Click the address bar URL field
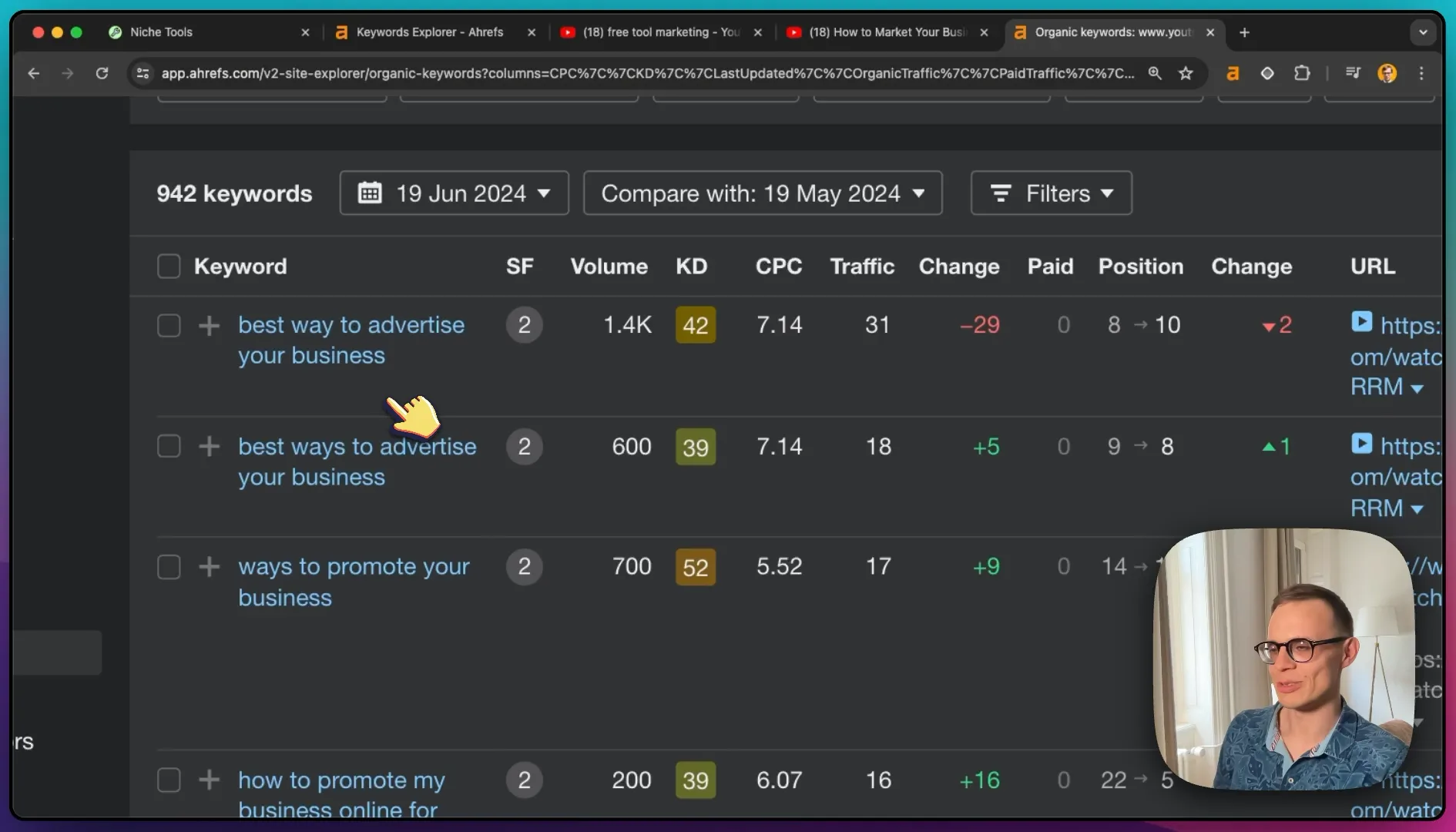This screenshot has width=1456, height=832. (x=647, y=73)
